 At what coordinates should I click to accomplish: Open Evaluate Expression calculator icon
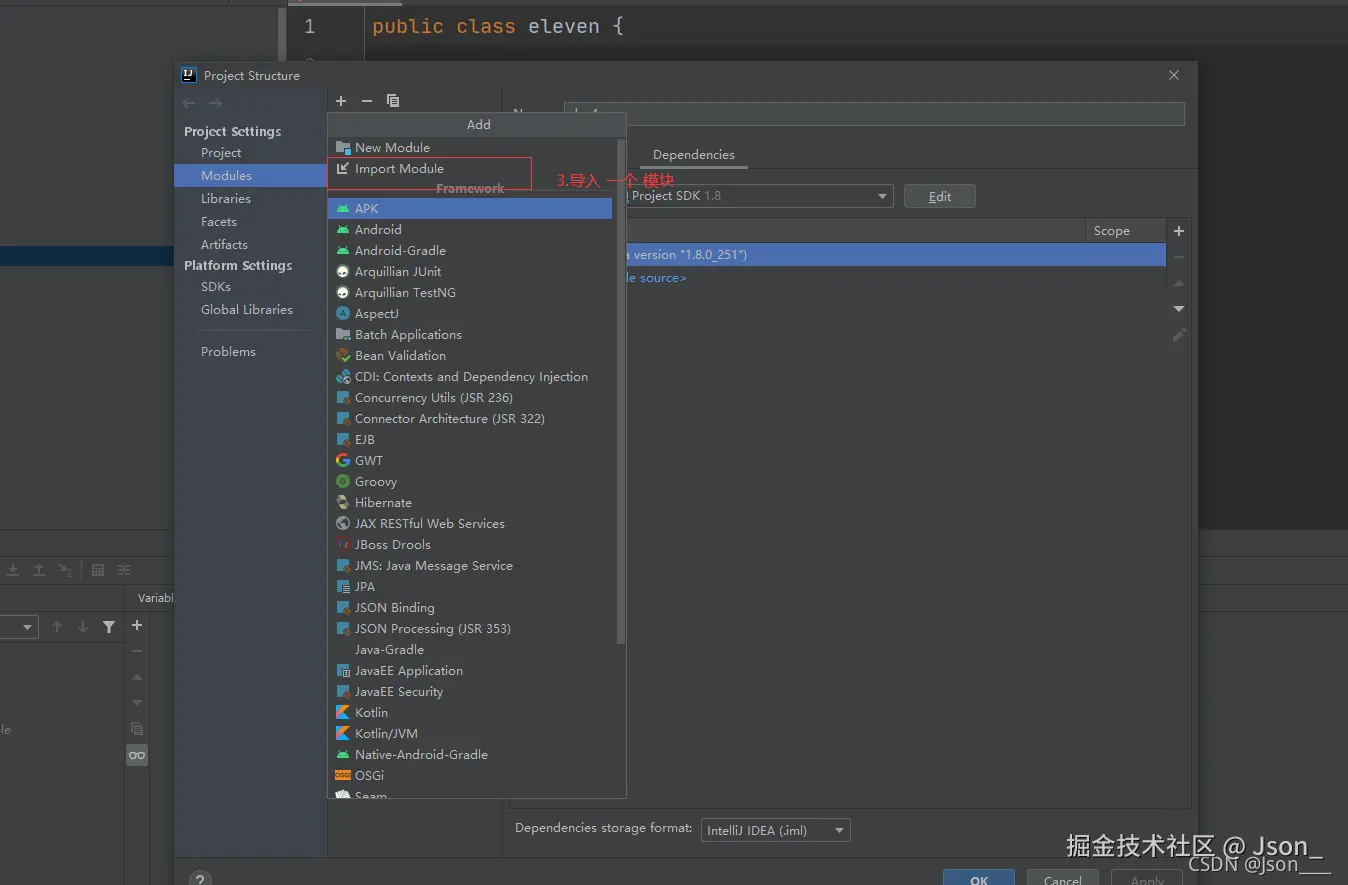pyautogui.click(x=98, y=570)
